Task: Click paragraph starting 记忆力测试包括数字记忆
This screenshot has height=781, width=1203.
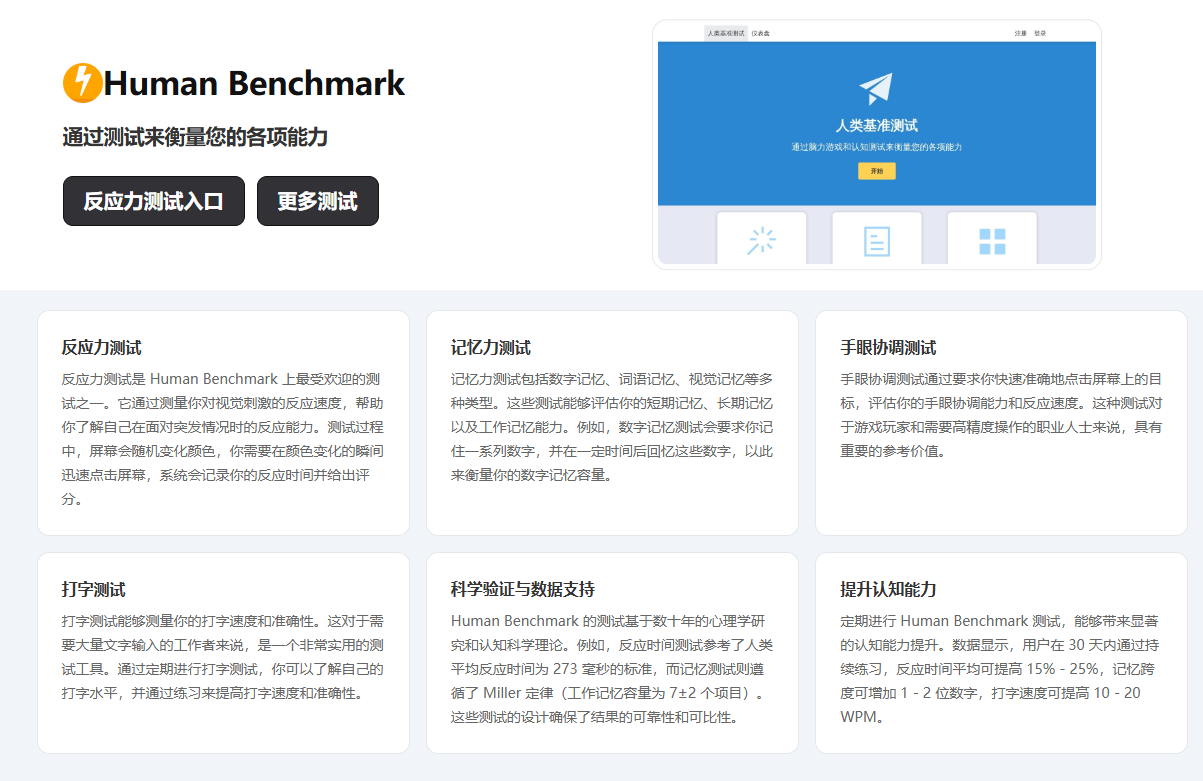Action: coord(612,427)
